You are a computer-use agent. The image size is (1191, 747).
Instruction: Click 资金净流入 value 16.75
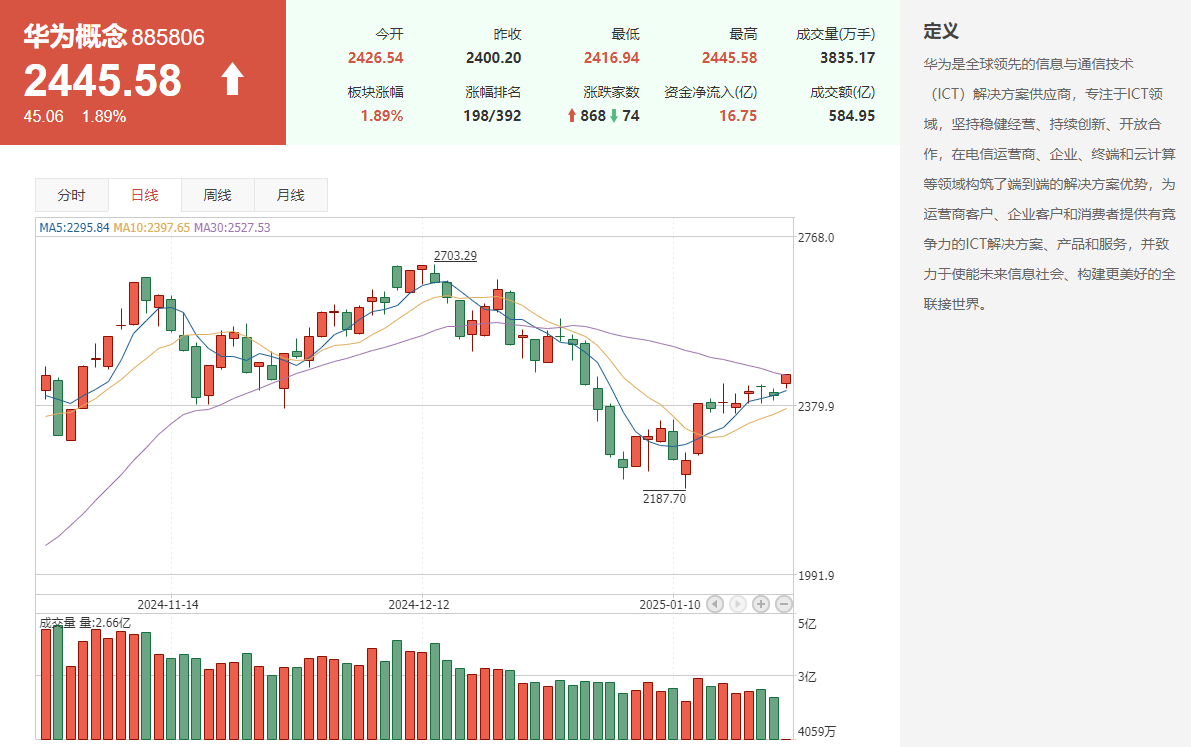(x=738, y=116)
